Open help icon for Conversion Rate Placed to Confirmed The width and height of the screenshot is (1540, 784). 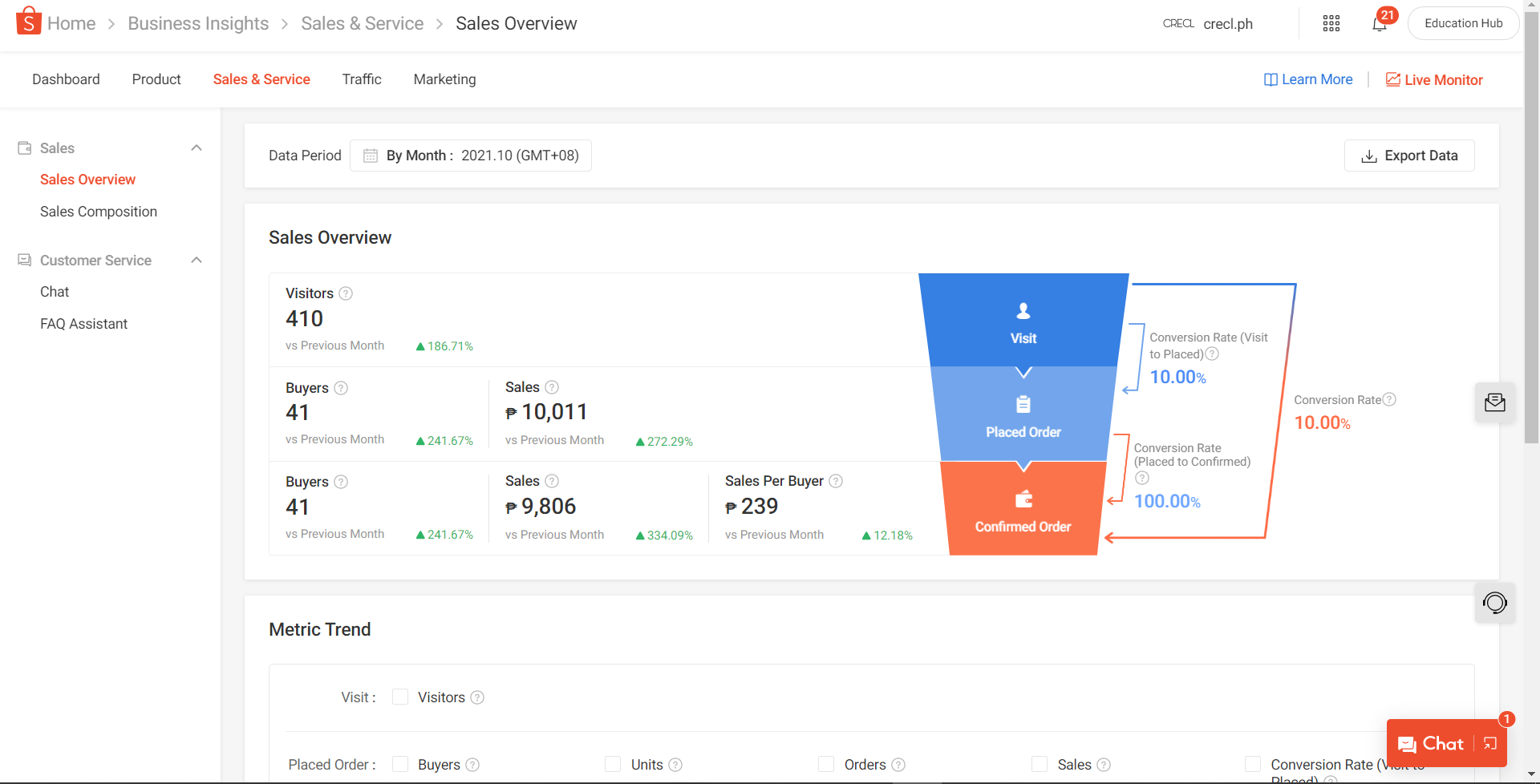(x=1142, y=478)
